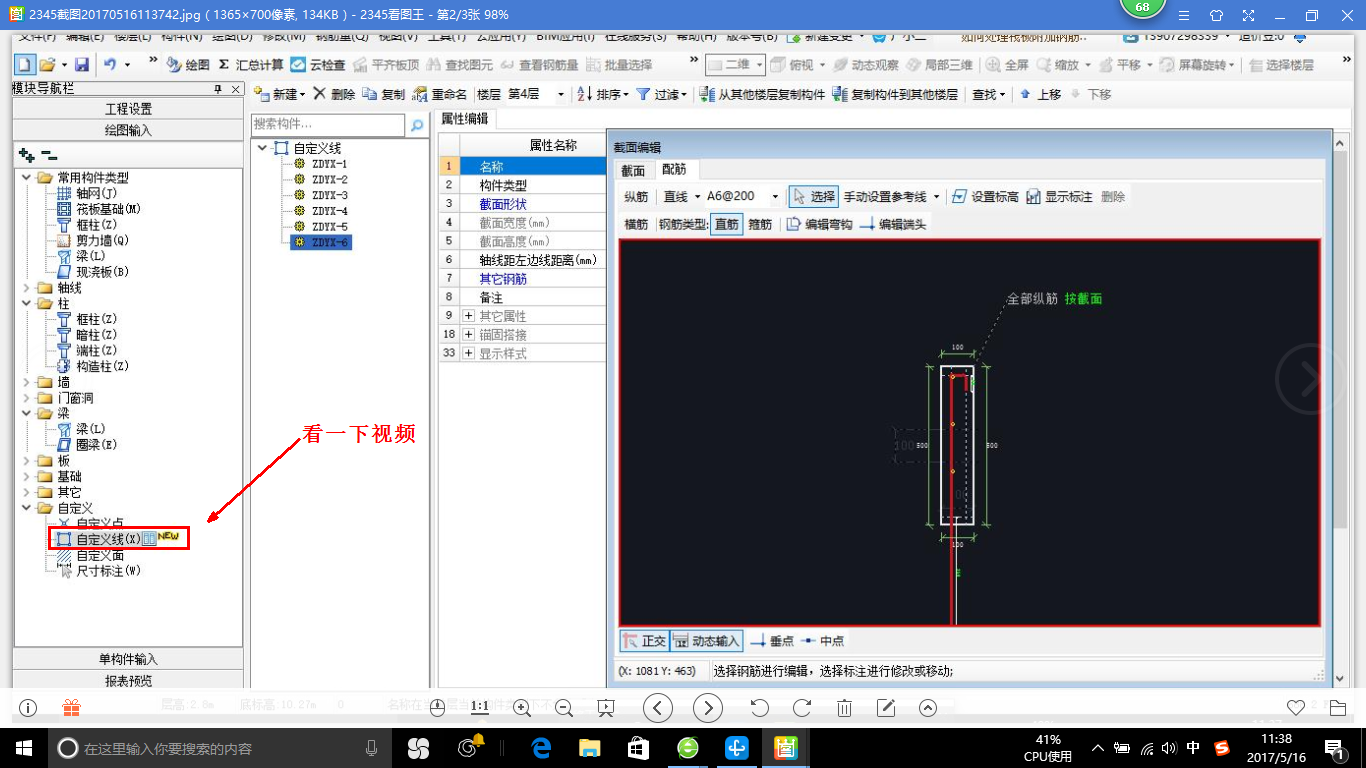Viewport: 1366px width, 768px height.
Task: Go to the next image in the viewer
Action: (x=708, y=708)
